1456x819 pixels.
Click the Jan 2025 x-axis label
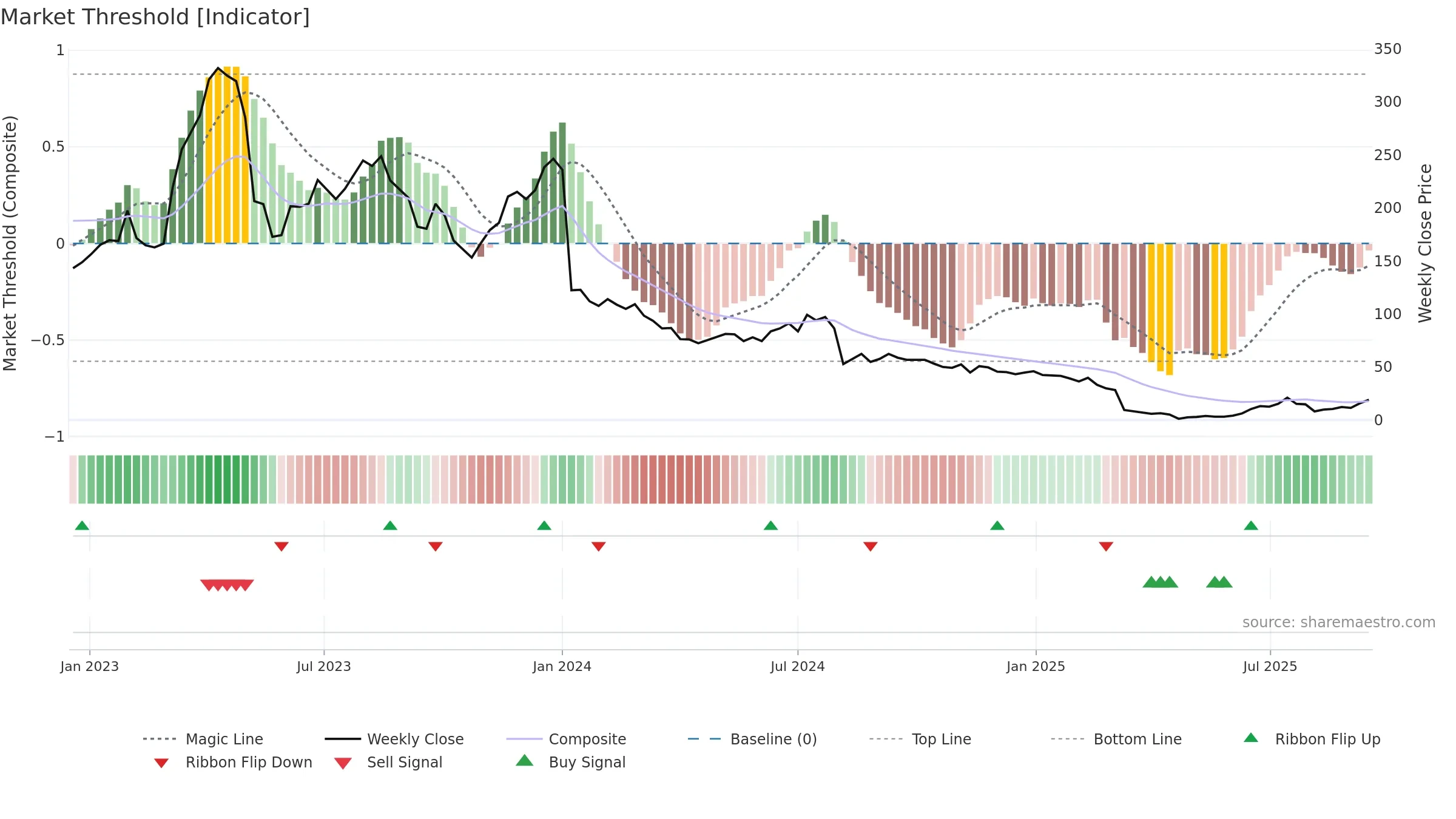(x=1036, y=667)
